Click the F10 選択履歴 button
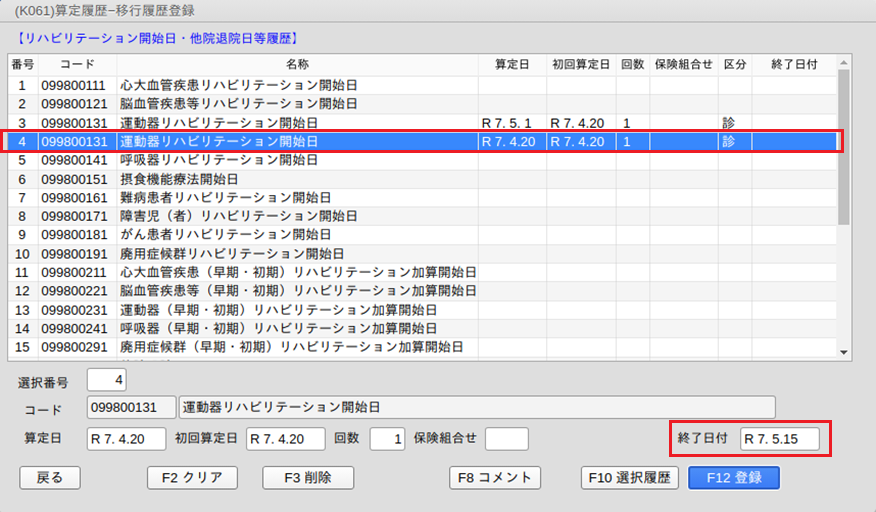 [x=630, y=477]
